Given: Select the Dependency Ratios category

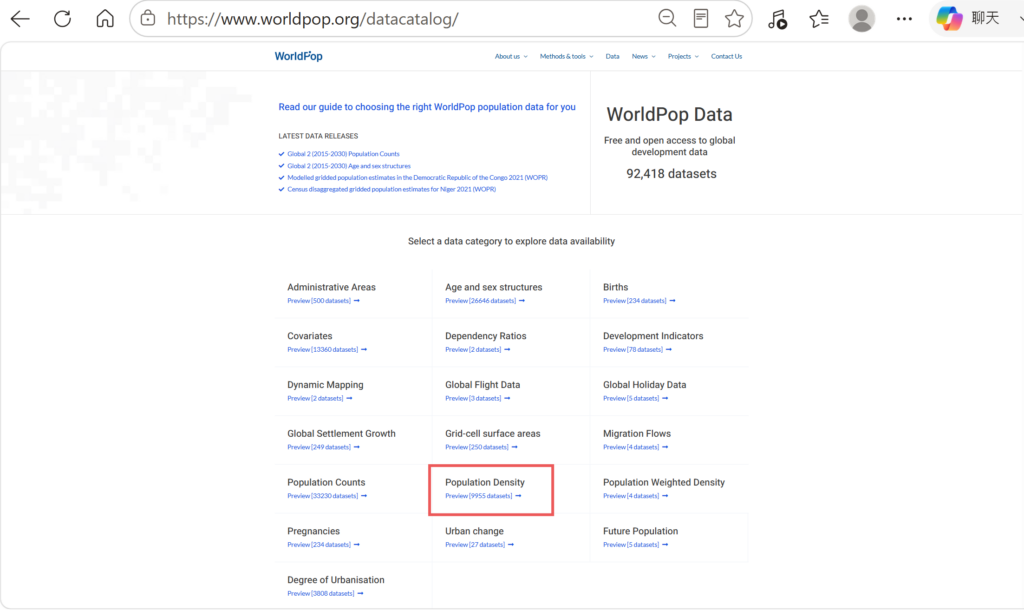Looking at the screenshot, I should point(486,336).
